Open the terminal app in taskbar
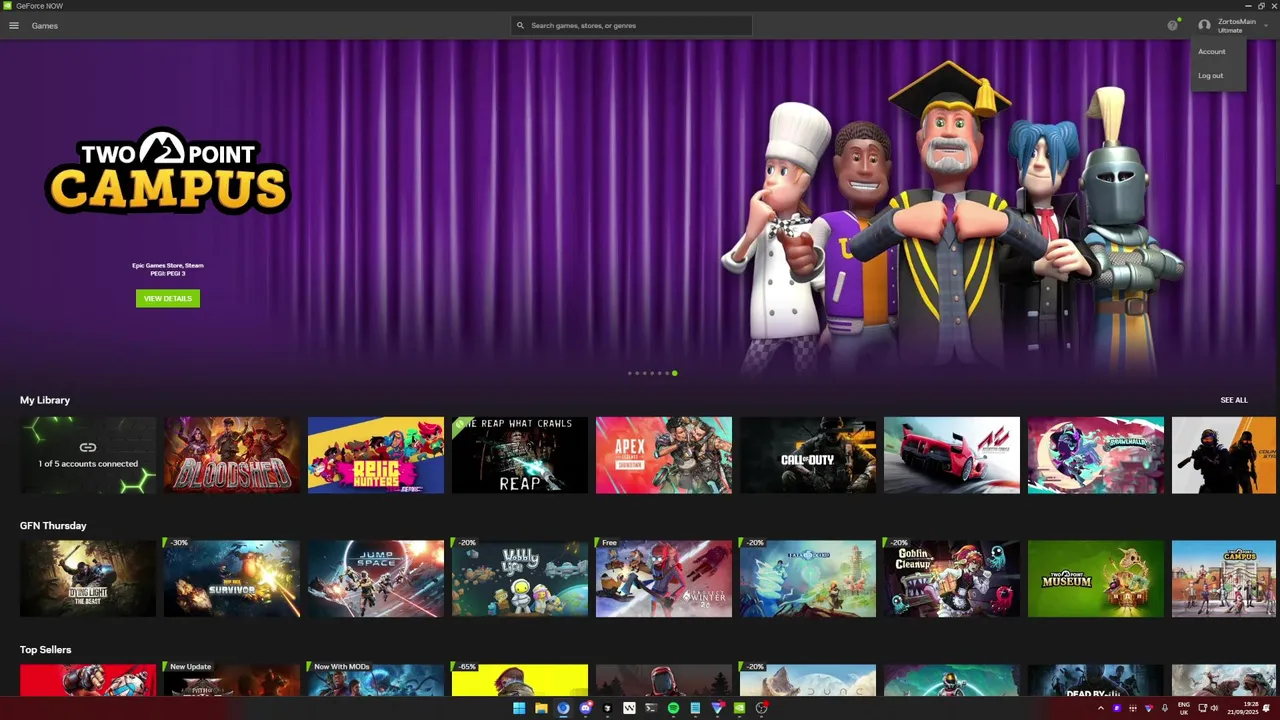Viewport: 1280px width, 720px height. coord(651,708)
